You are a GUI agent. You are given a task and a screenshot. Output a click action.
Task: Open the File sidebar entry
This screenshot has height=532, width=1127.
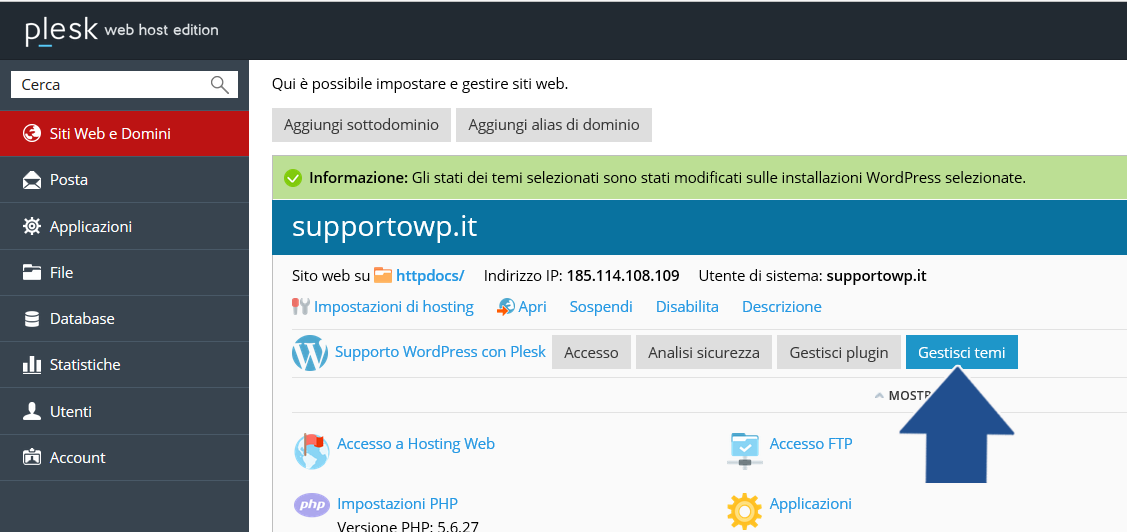click(x=124, y=272)
